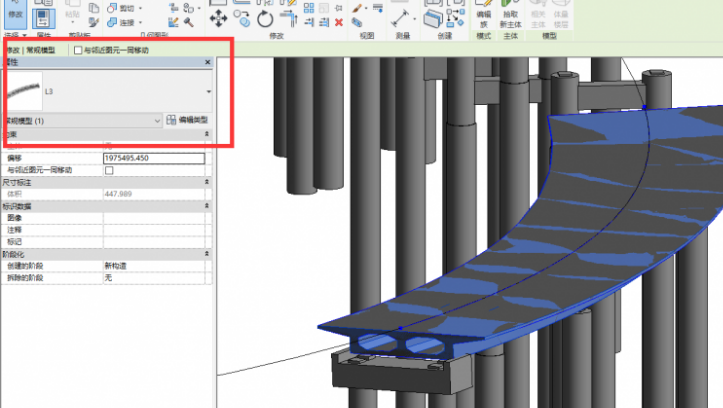Select the measure between two points tool
Image resolution: width=723 pixels, height=408 pixels.
click(x=400, y=18)
